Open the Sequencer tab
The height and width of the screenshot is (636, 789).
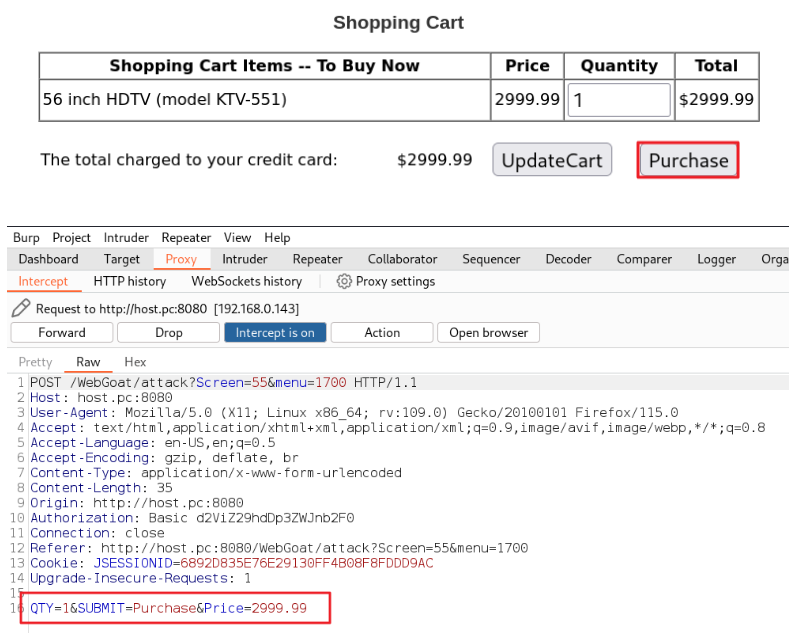point(491,259)
